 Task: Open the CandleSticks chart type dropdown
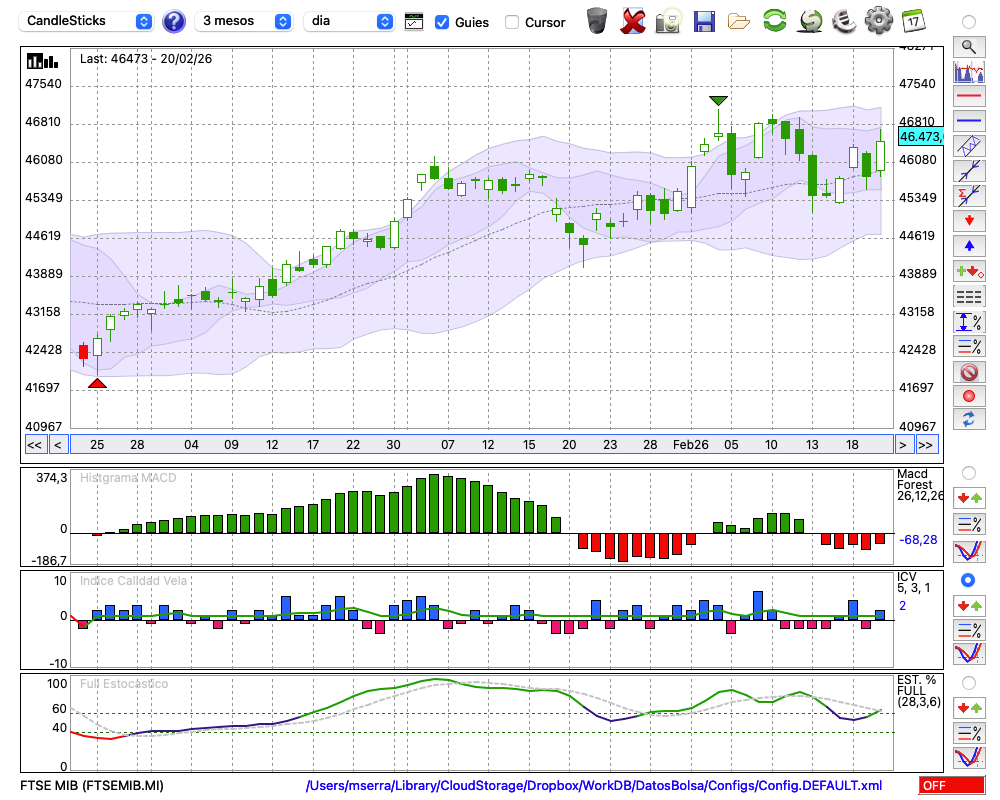[x=88, y=21]
